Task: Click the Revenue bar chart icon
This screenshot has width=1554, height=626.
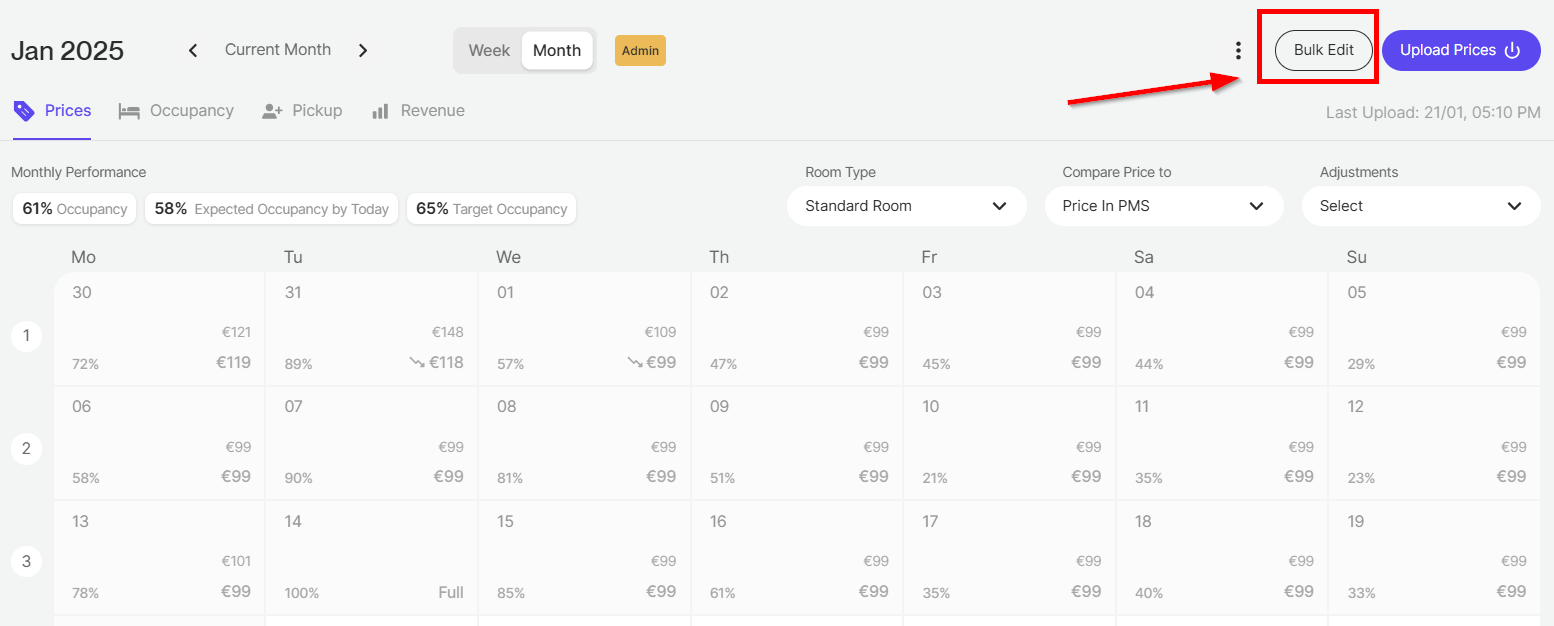Action: point(380,111)
